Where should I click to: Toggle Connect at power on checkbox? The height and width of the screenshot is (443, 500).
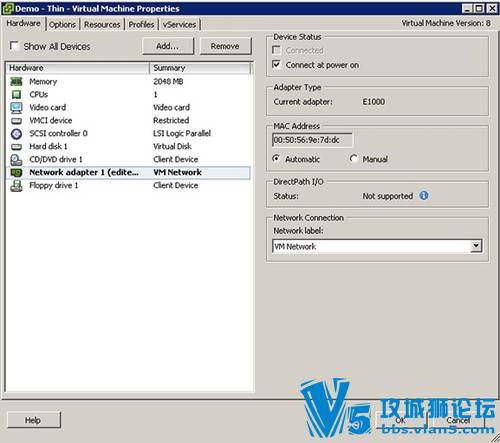click(x=276, y=64)
